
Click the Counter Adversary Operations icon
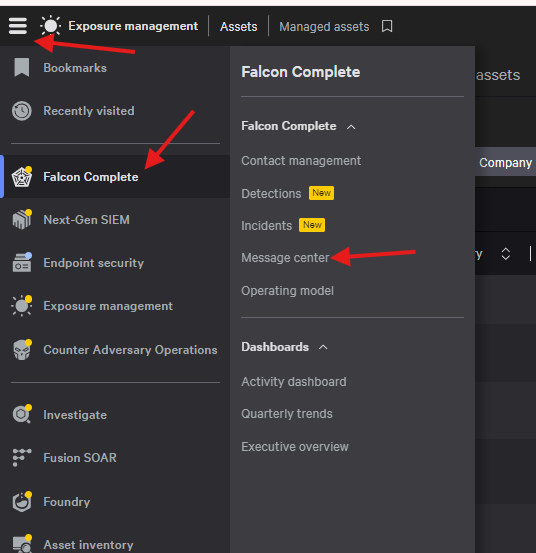pyautogui.click(x=22, y=350)
